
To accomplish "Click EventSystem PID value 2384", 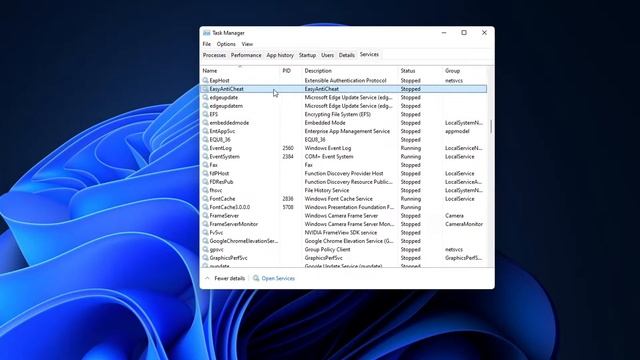I will coord(288,156).
